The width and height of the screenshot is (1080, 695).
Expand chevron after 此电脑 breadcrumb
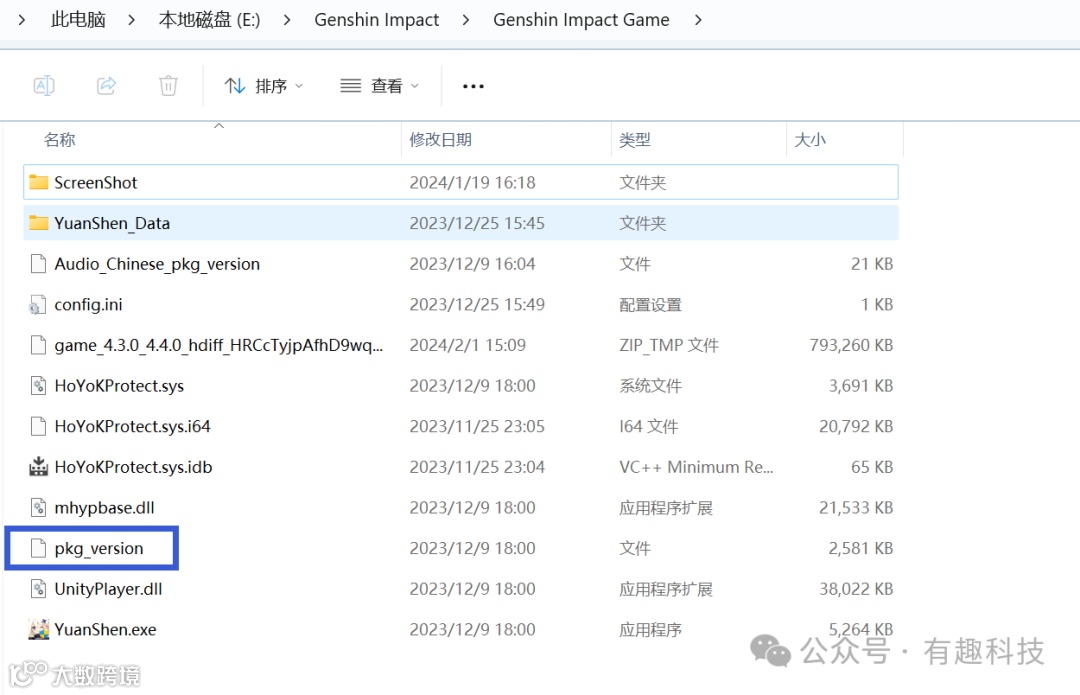pyautogui.click(x=132, y=20)
